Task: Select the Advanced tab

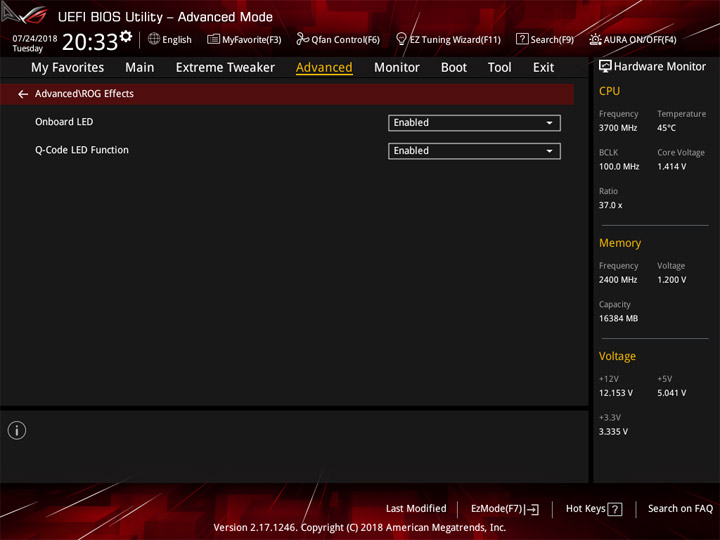Action: (x=324, y=68)
